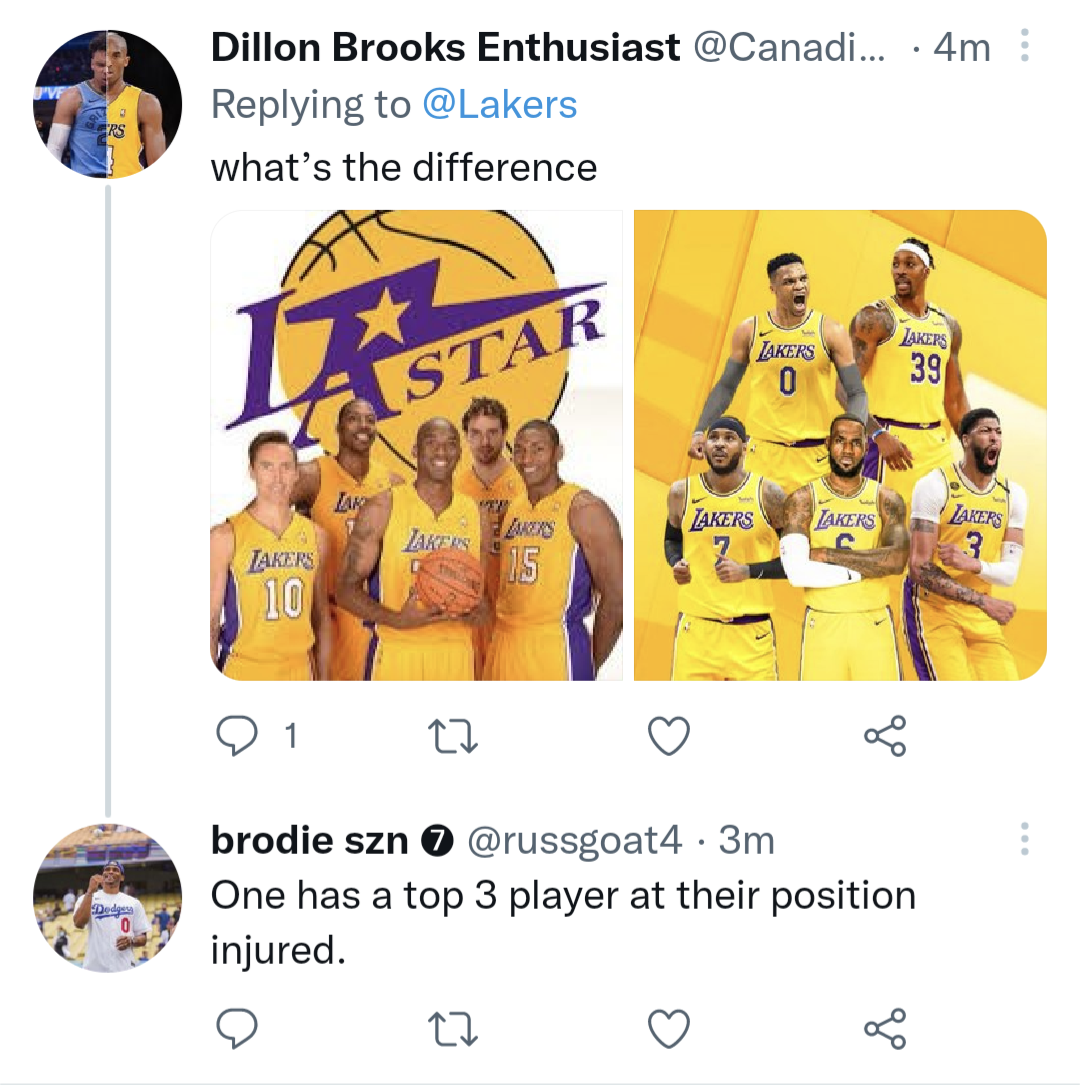Click the 4m timestamp on the first tweet

click(962, 46)
